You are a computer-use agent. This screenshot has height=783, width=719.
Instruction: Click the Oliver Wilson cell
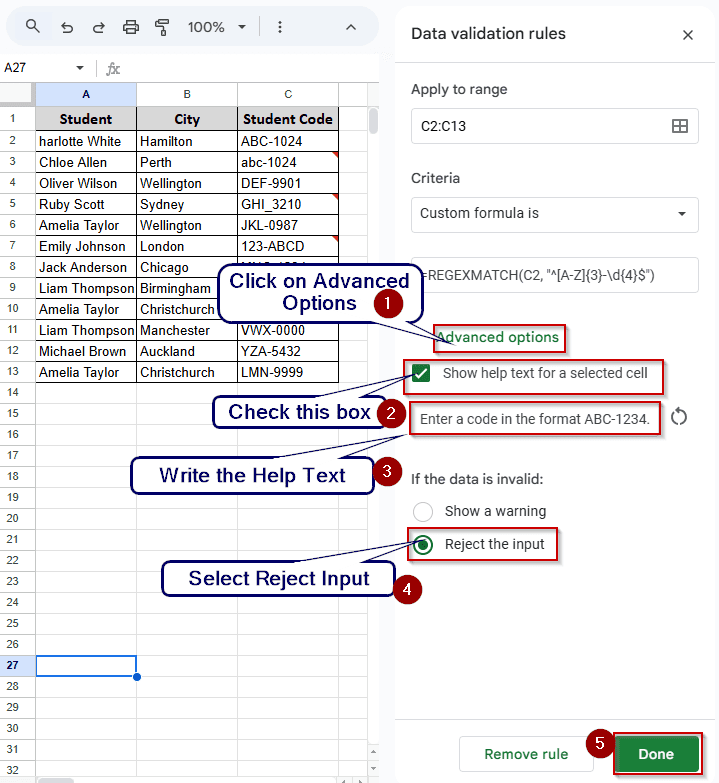coord(86,183)
